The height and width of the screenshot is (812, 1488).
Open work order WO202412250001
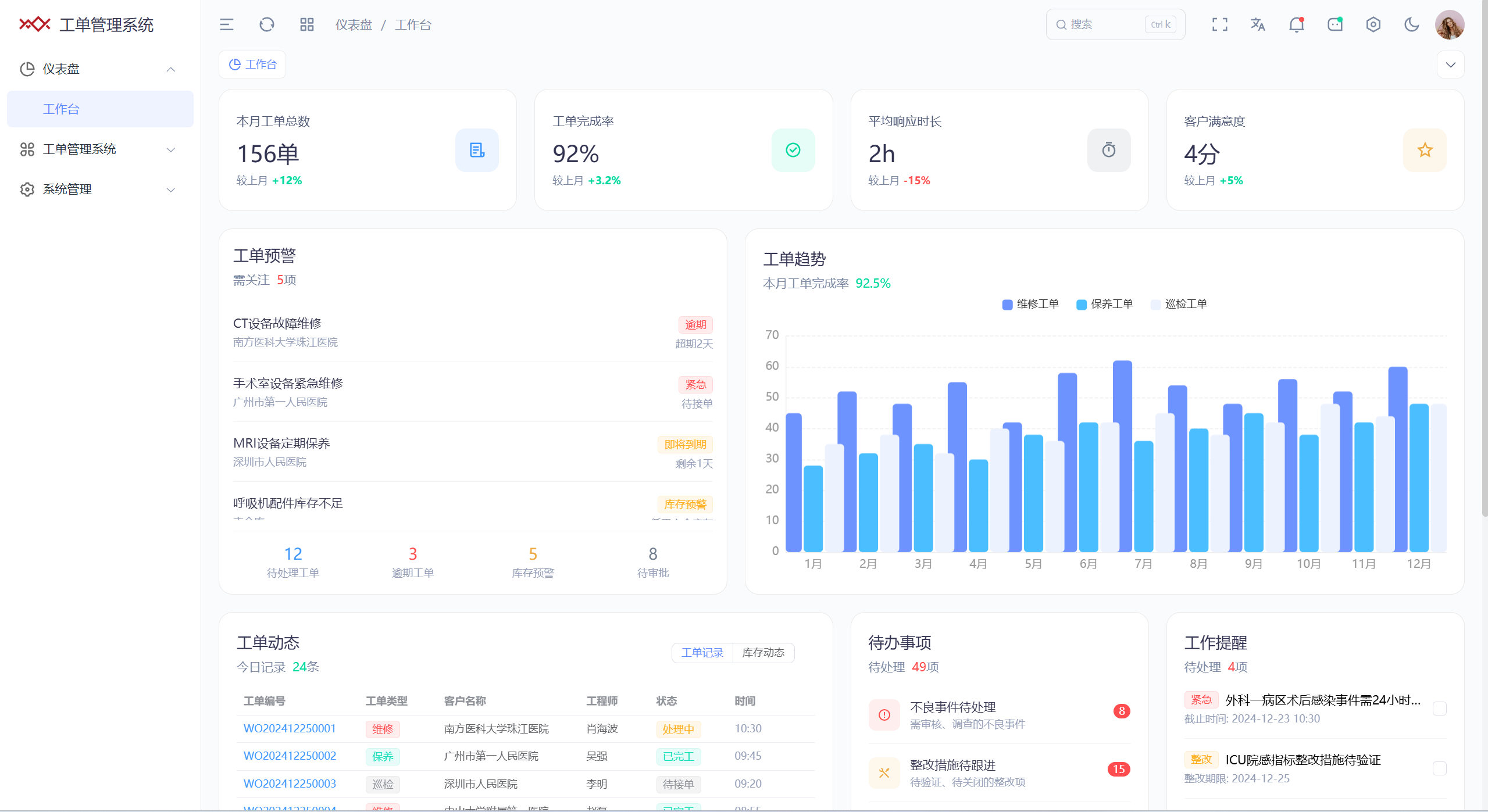click(290, 728)
